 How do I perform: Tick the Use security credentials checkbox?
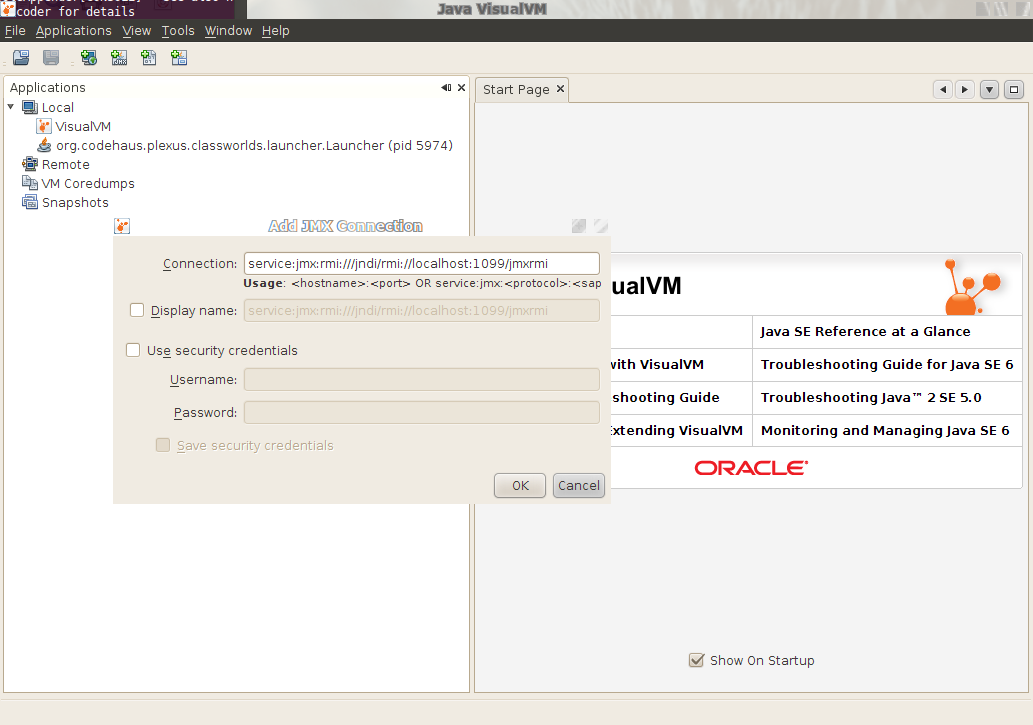[x=133, y=350]
